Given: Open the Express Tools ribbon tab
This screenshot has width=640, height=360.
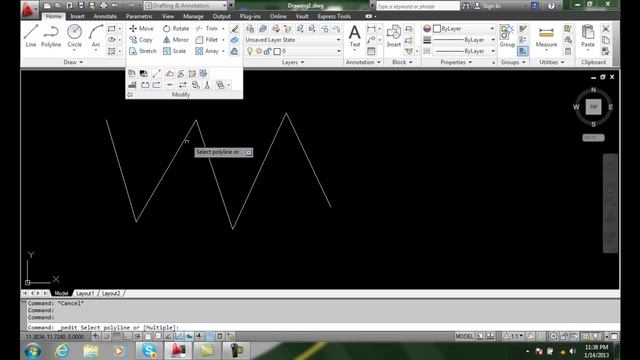Looking at the screenshot, I should coord(334,16).
